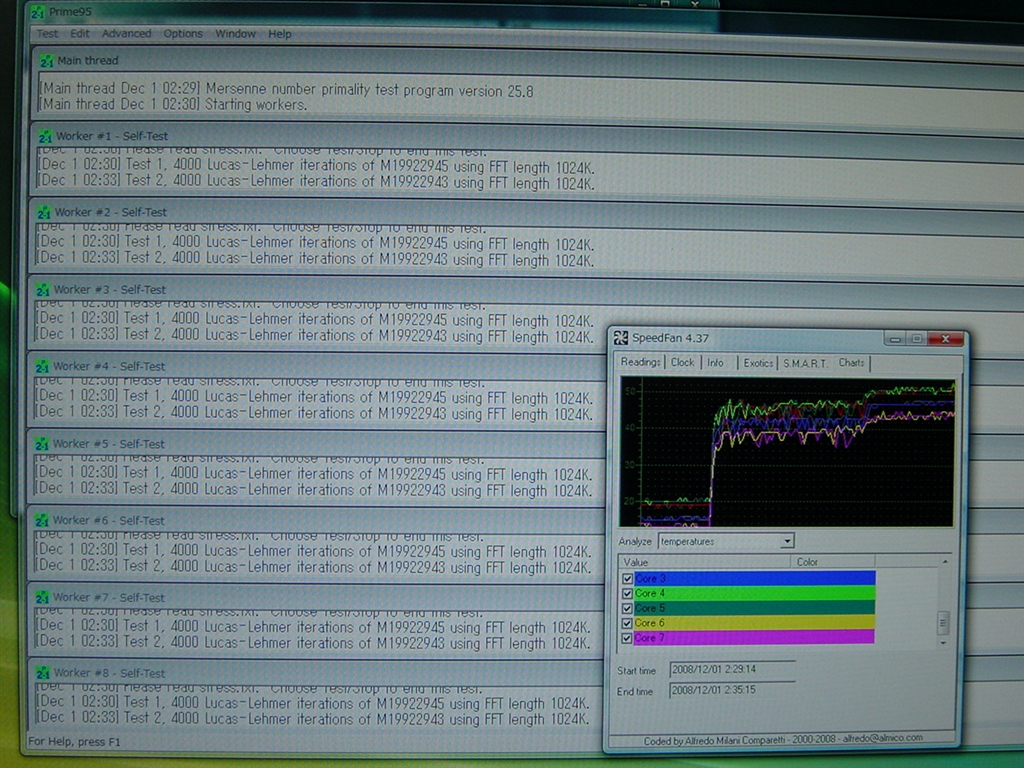The height and width of the screenshot is (768, 1024).
Task: Click Worker #3 Test 1 log line
Action: pos(315,319)
